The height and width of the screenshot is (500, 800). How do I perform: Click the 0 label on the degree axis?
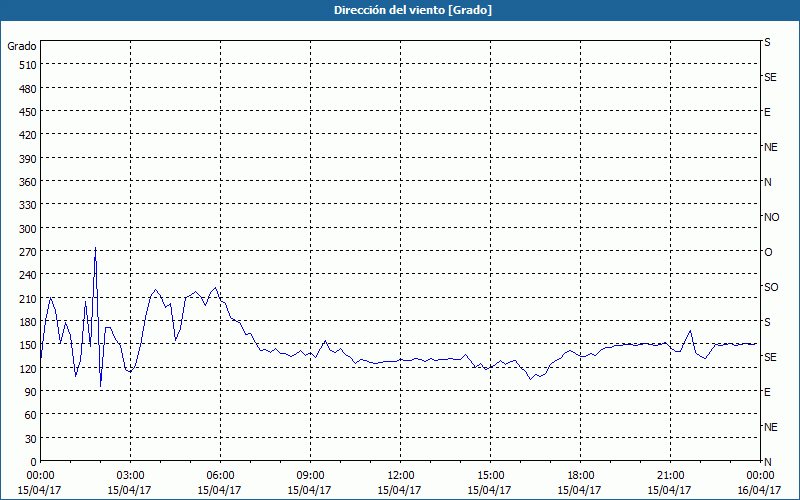click(34, 462)
